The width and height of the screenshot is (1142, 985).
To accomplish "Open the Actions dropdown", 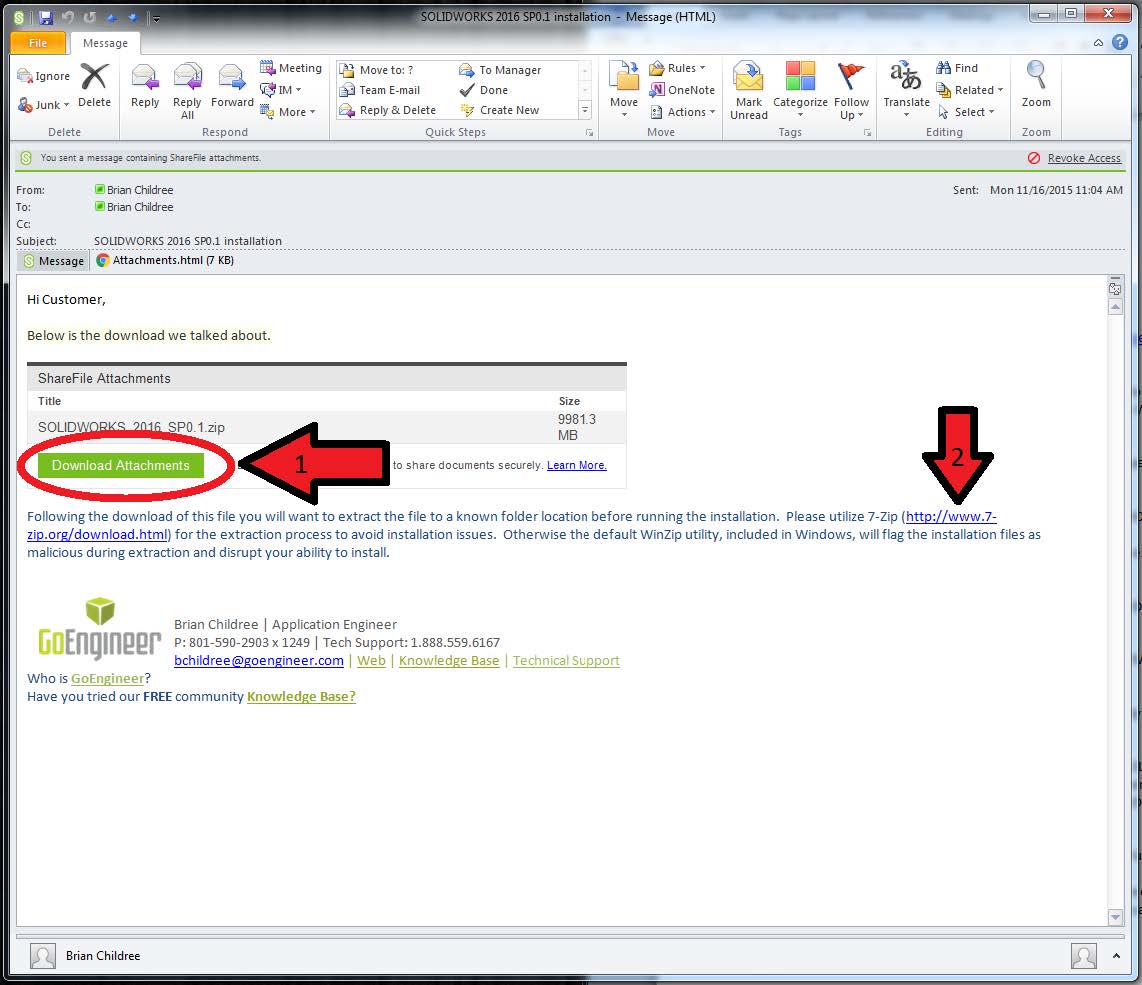I will [682, 111].
